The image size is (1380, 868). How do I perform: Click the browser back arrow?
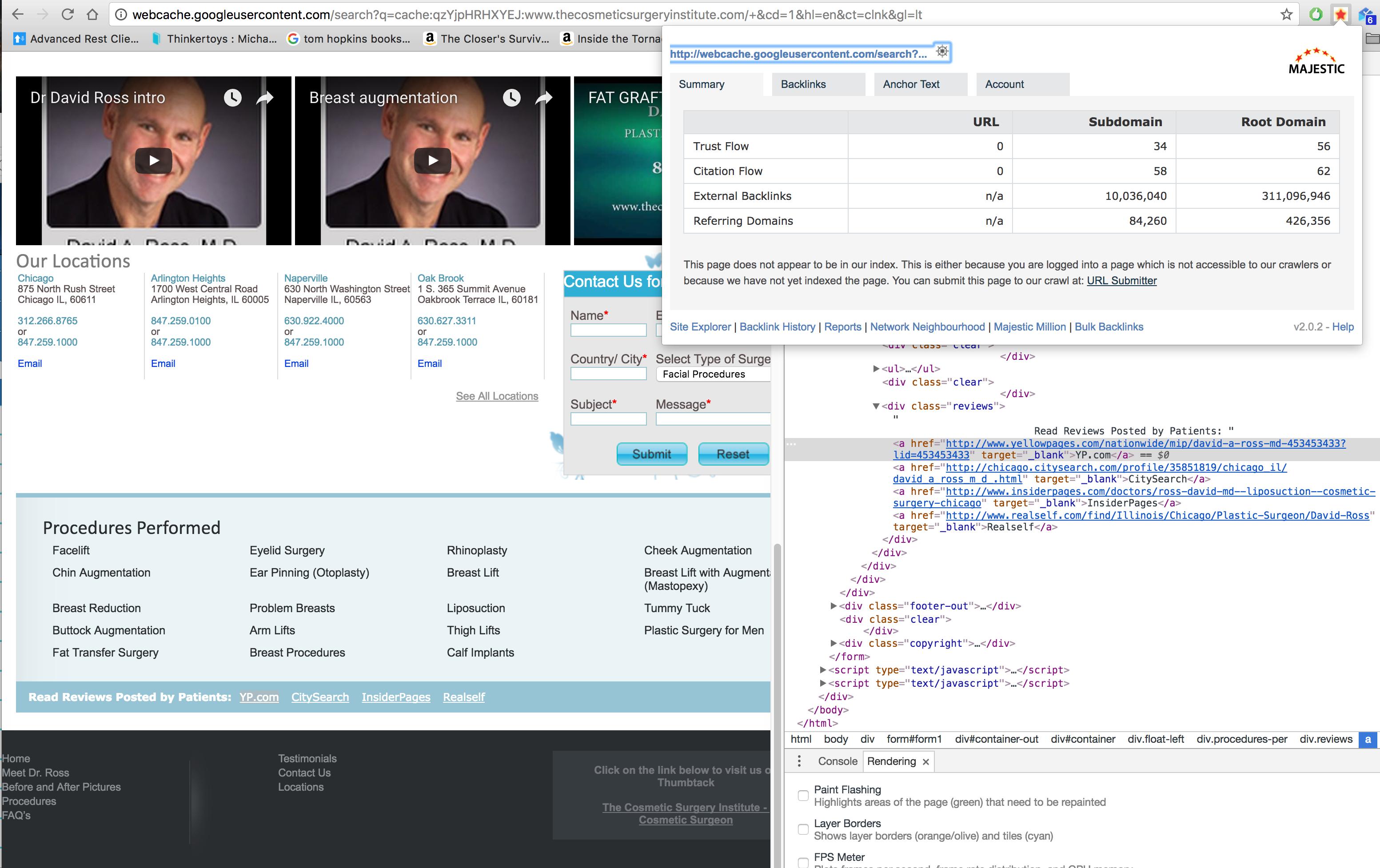click(18, 14)
